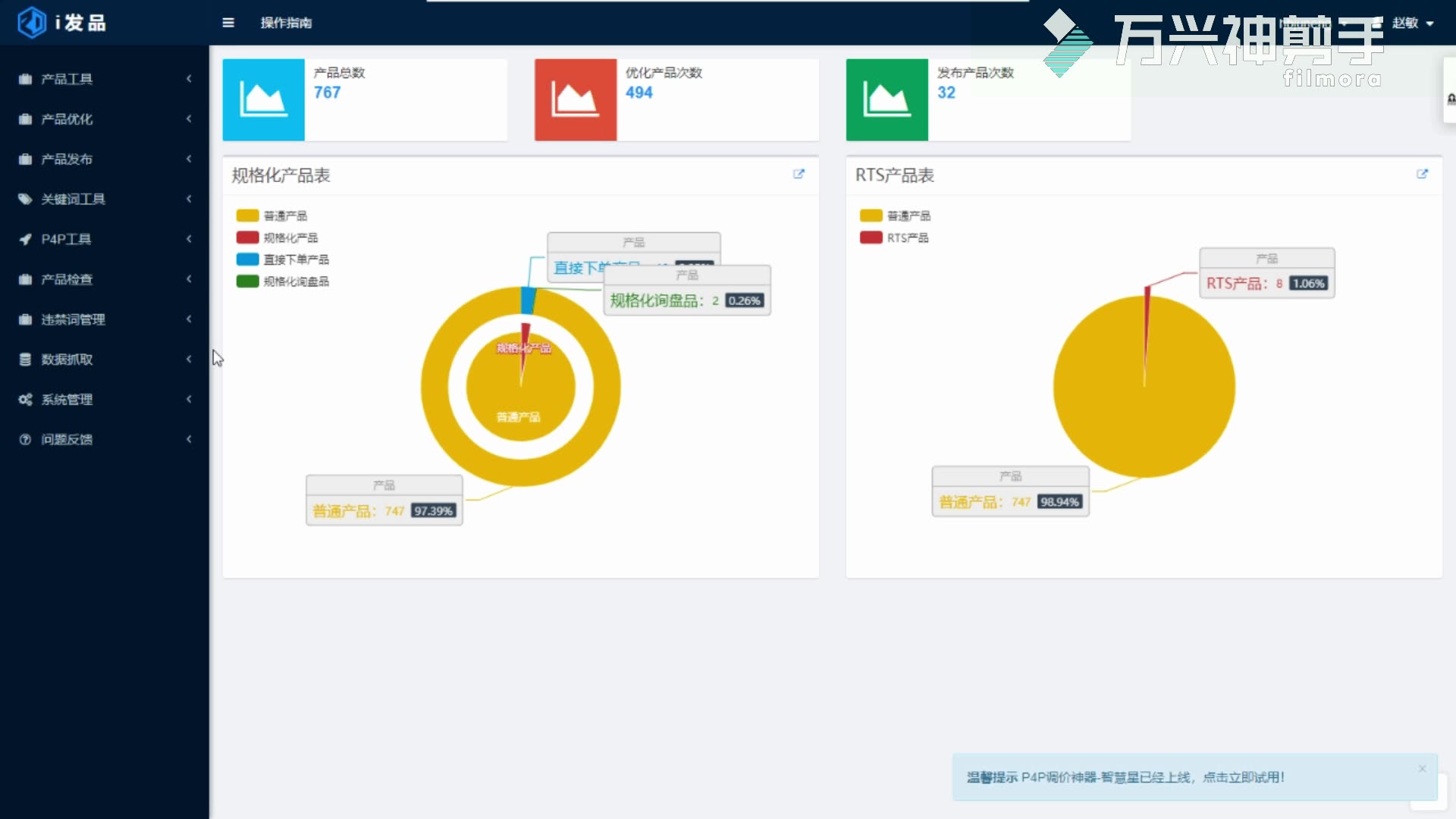Click the P4P调价神器 notification message
1456x819 pixels.
pos(1126,777)
